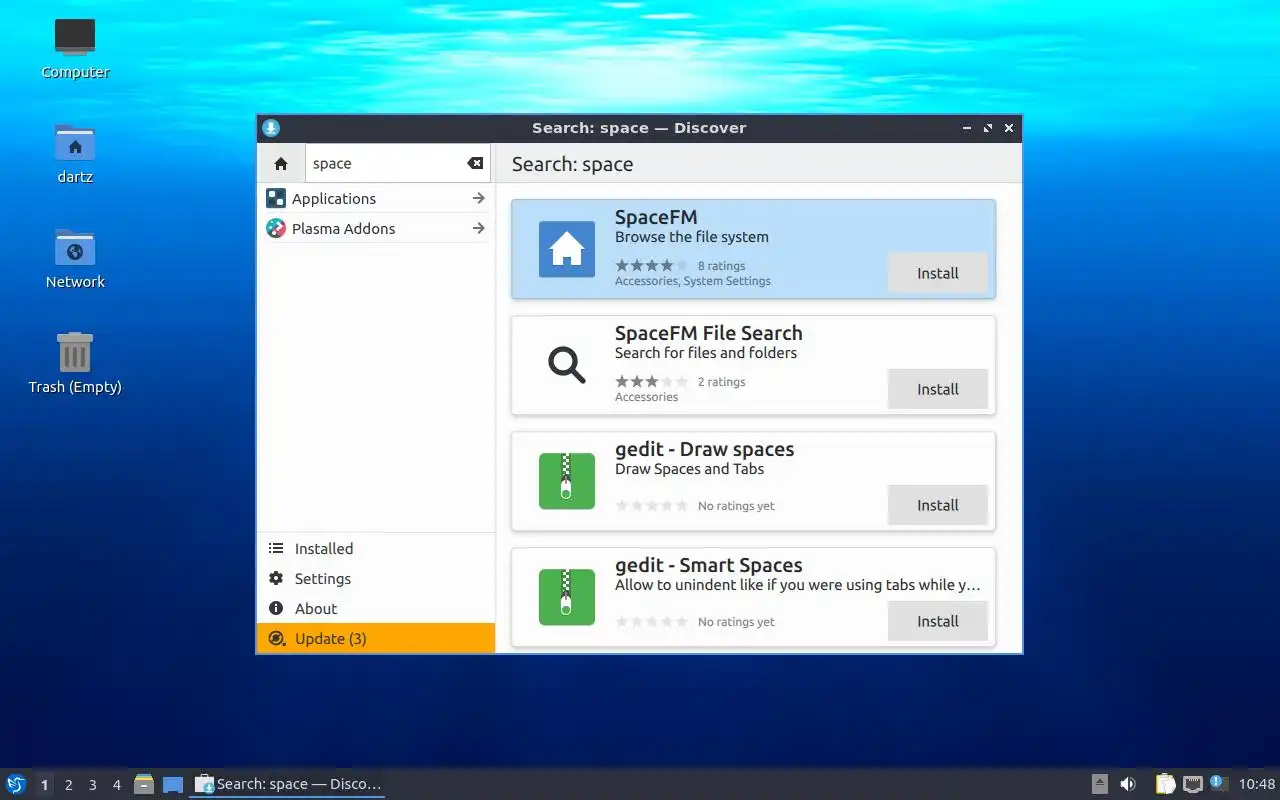Click the "SpaceFM File Search" title

(709, 333)
